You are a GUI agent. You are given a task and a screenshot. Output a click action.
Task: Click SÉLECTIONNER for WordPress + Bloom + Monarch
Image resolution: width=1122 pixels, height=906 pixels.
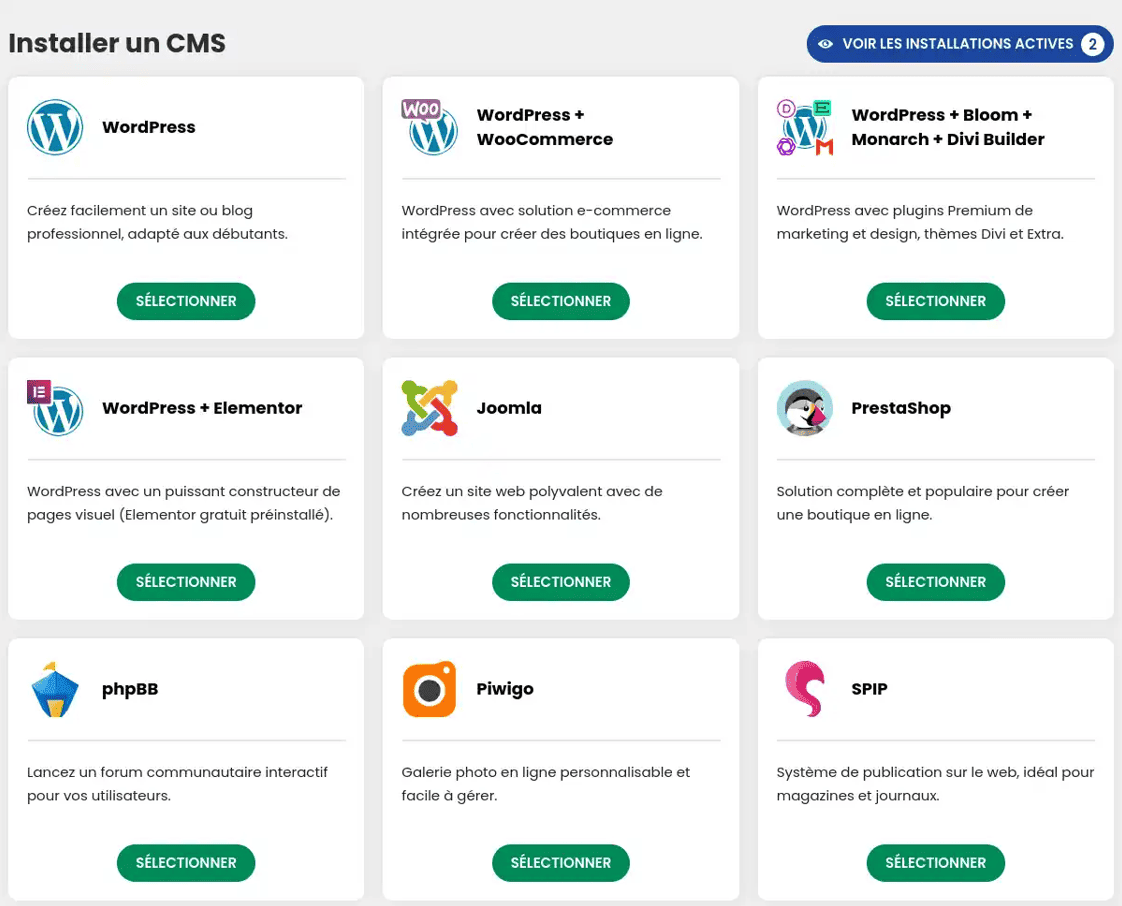(x=935, y=301)
